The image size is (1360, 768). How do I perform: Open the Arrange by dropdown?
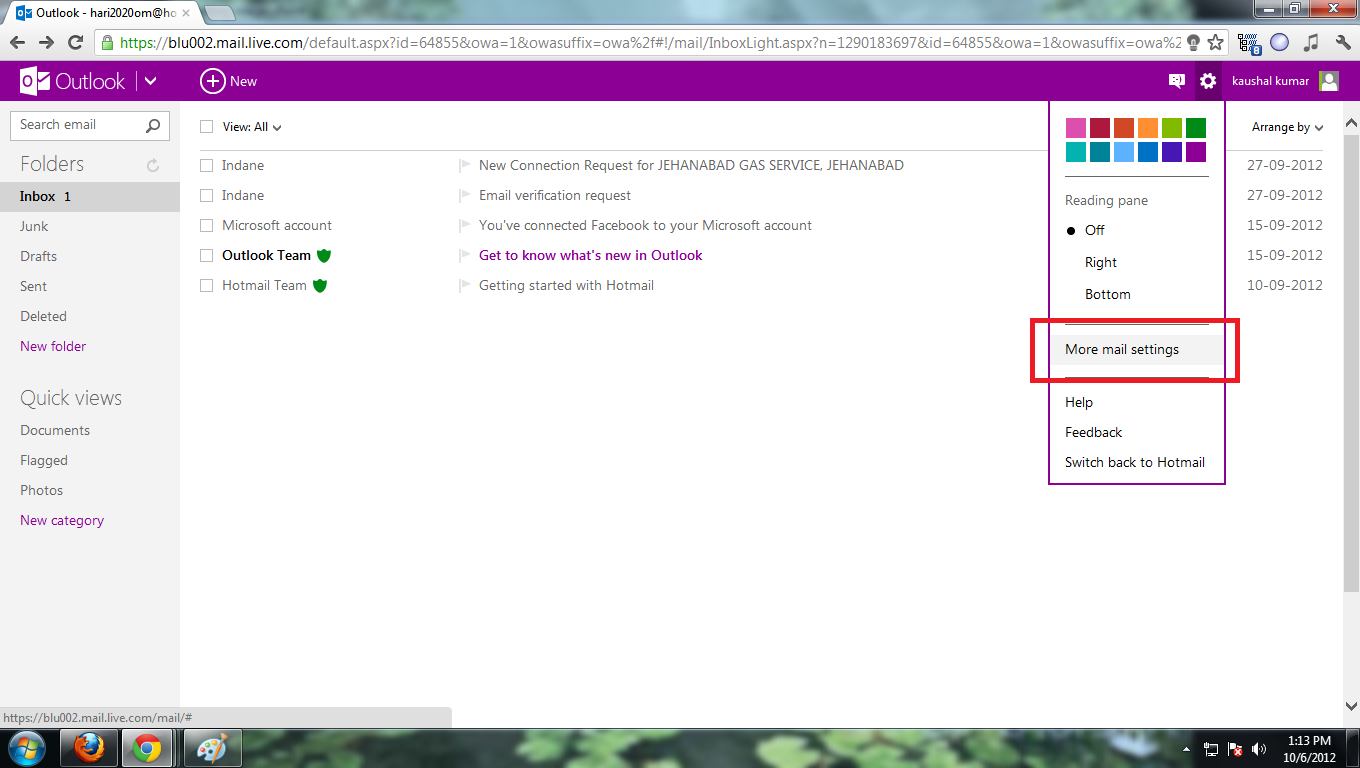(x=1288, y=127)
